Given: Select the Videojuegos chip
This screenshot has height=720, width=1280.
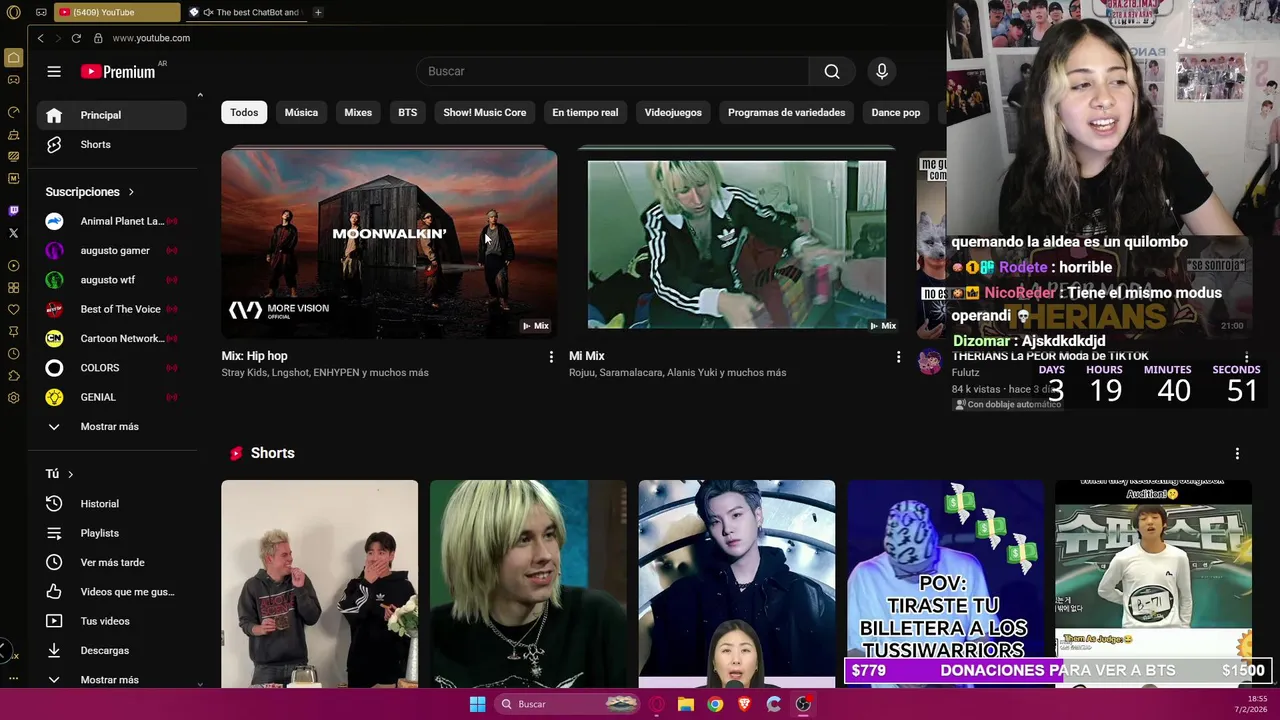Looking at the screenshot, I should [x=673, y=112].
